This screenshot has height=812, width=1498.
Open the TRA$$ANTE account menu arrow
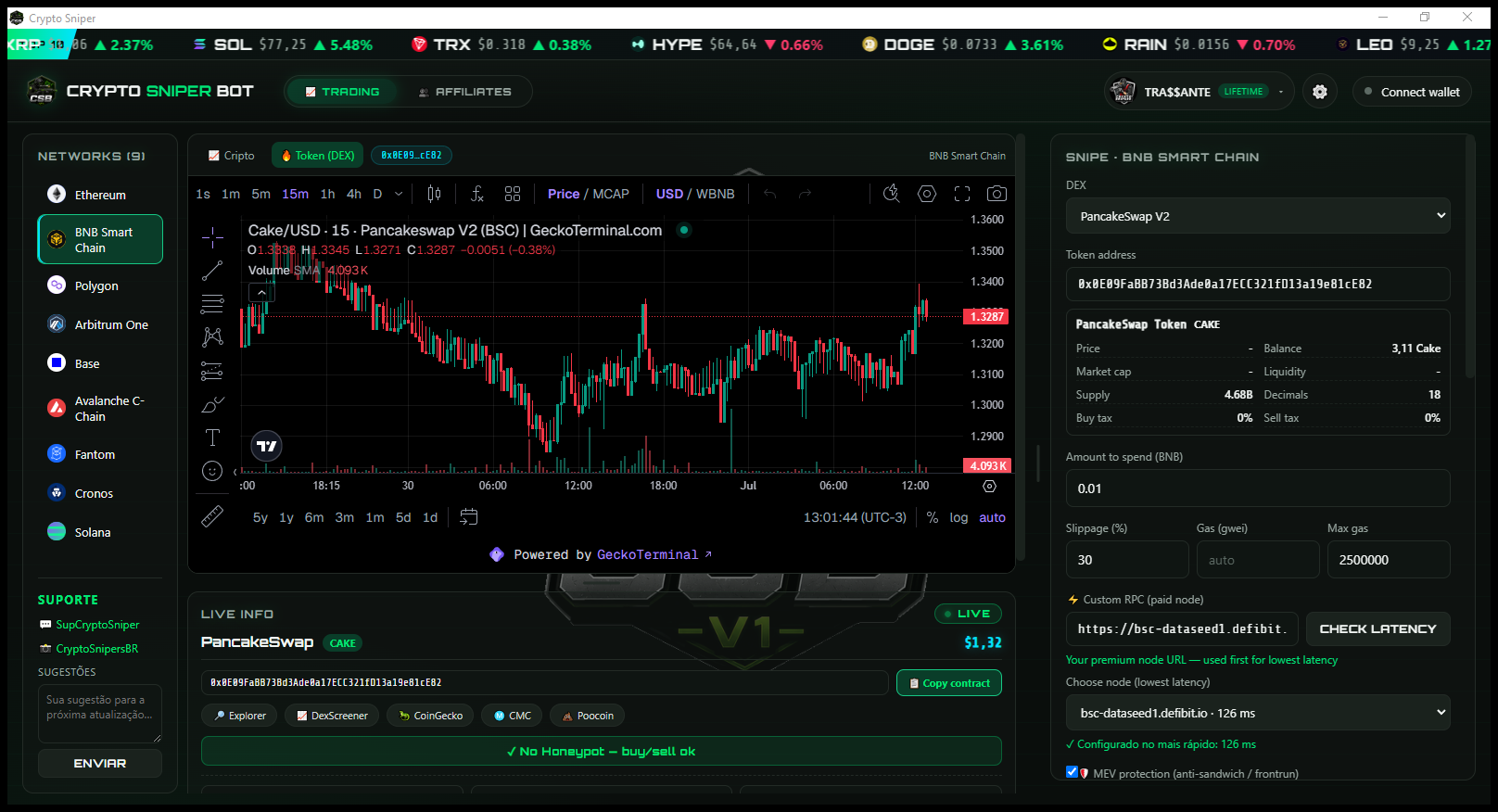pyautogui.click(x=1281, y=92)
